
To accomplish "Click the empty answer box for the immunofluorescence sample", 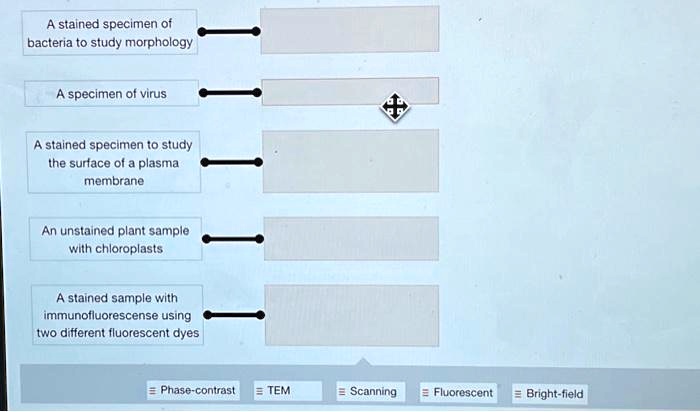I will 349,316.
